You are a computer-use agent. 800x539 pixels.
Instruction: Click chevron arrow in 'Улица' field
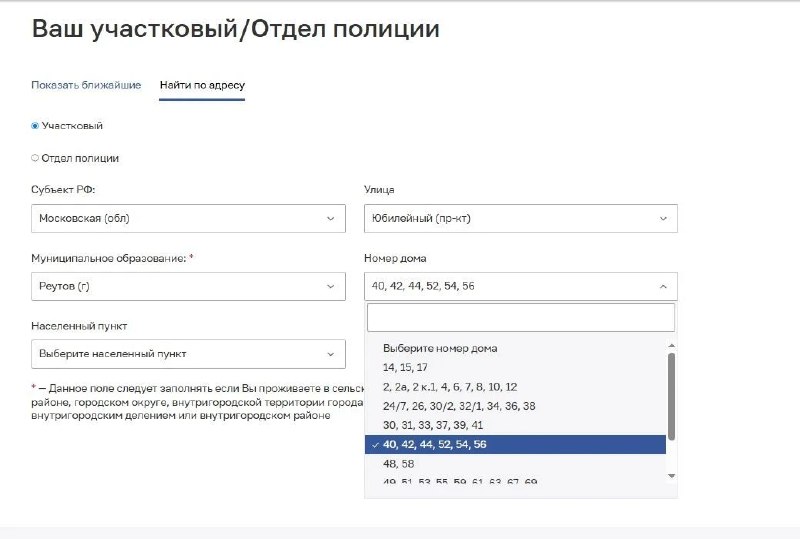click(x=663, y=218)
